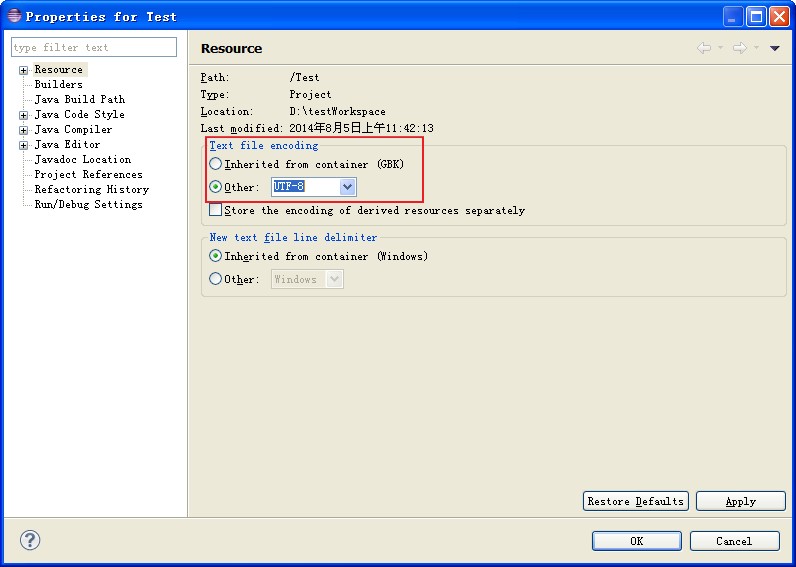796x567 pixels.
Task: Open the view menu triangle icon
Action: 775,48
